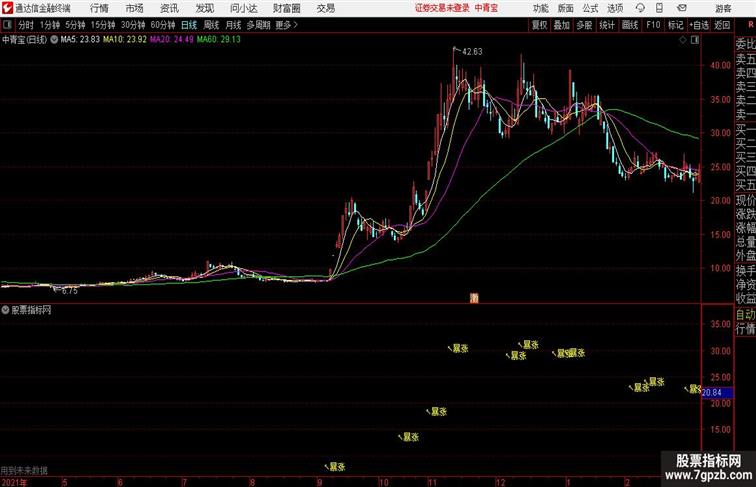Click the mobile phone icon
The height and width of the screenshot is (487, 756).
tap(659, 8)
